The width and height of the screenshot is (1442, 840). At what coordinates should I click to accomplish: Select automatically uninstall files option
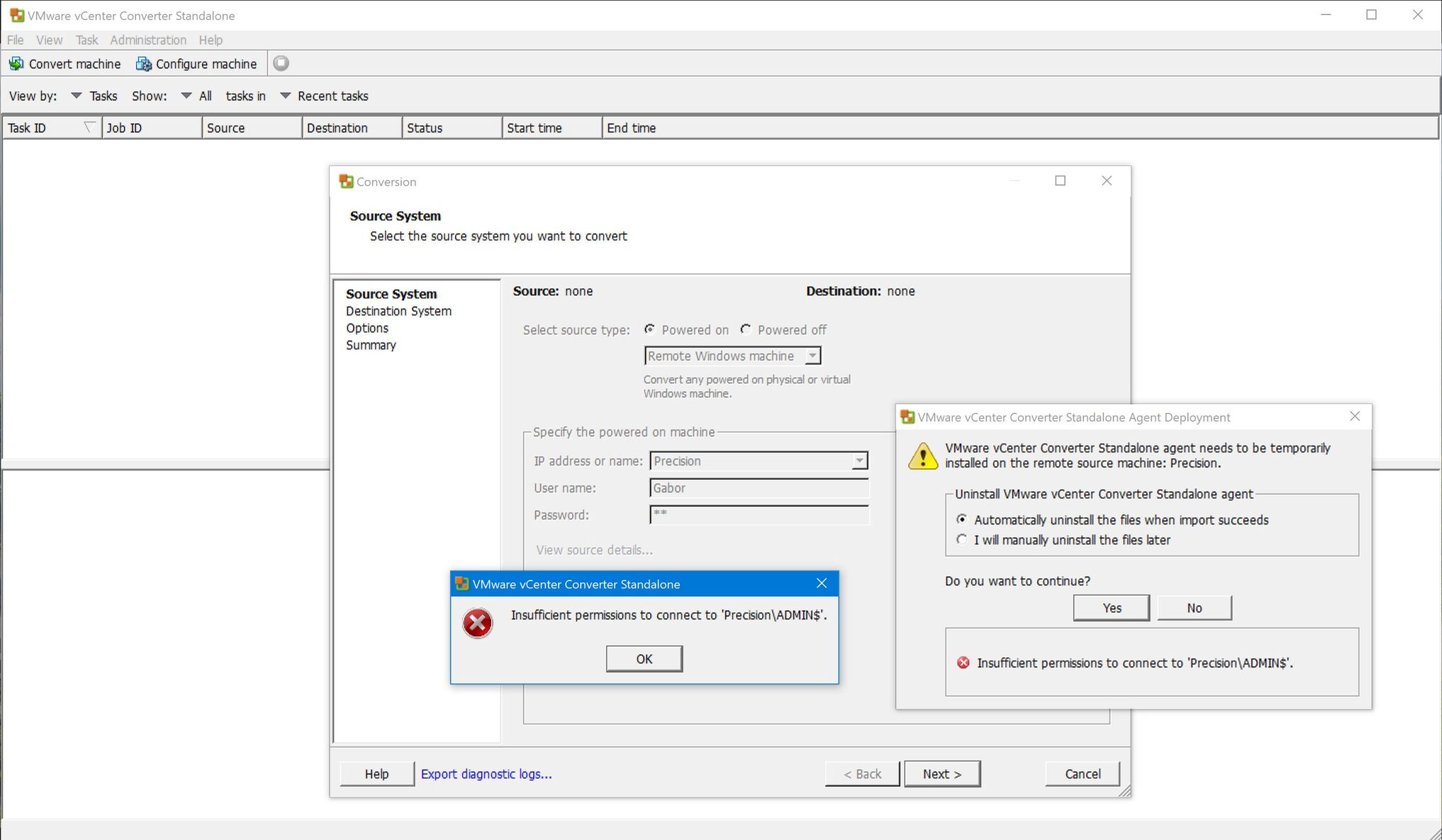tap(961, 520)
